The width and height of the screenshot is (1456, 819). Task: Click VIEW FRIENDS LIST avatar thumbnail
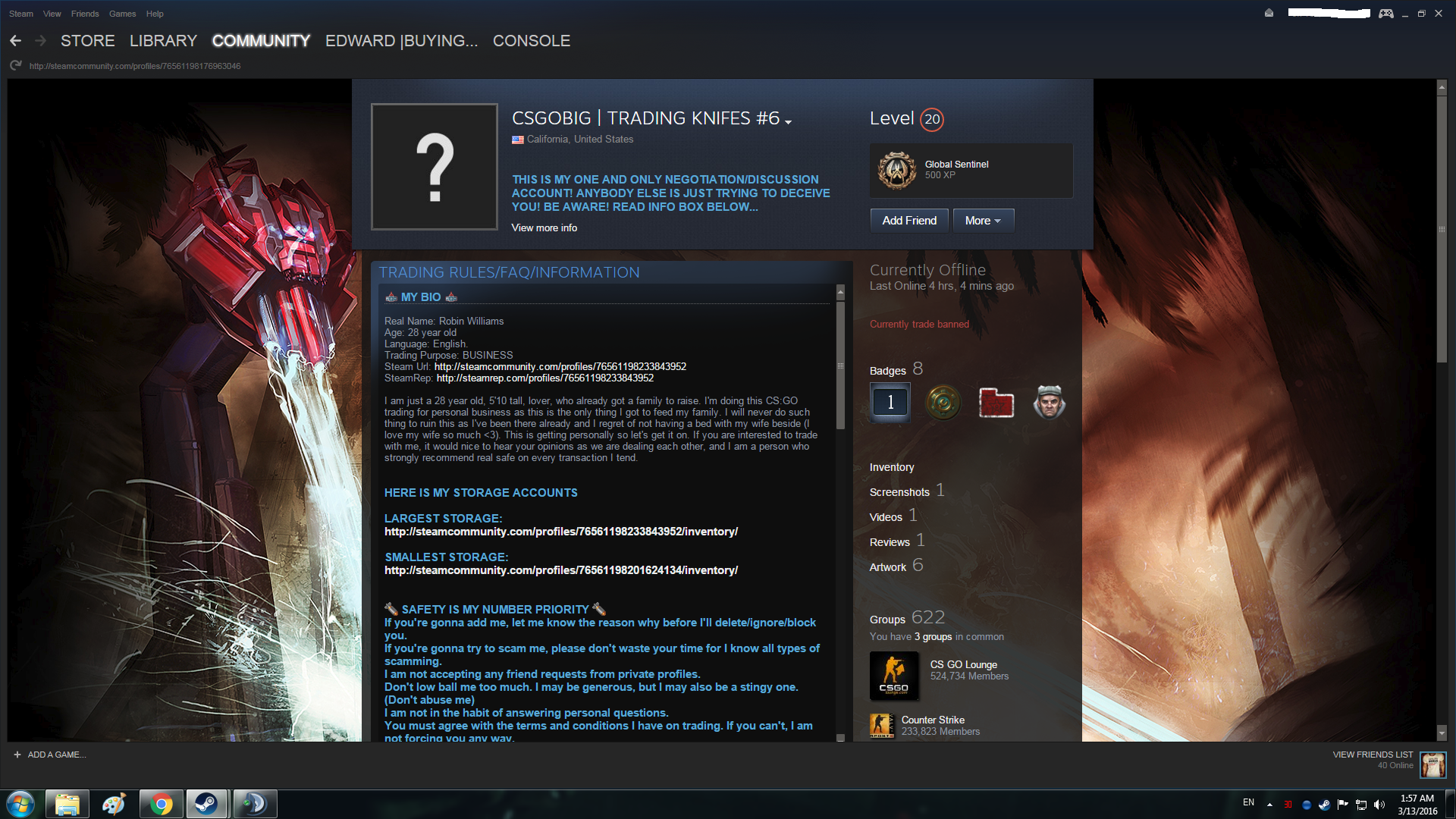(x=1432, y=764)
